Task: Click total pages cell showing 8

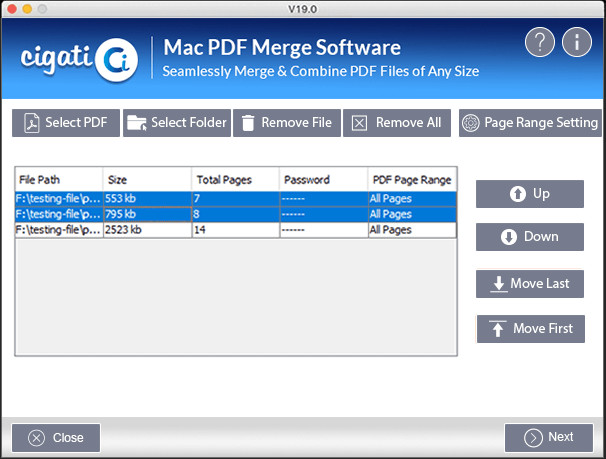Action: (x=235, y=214)
